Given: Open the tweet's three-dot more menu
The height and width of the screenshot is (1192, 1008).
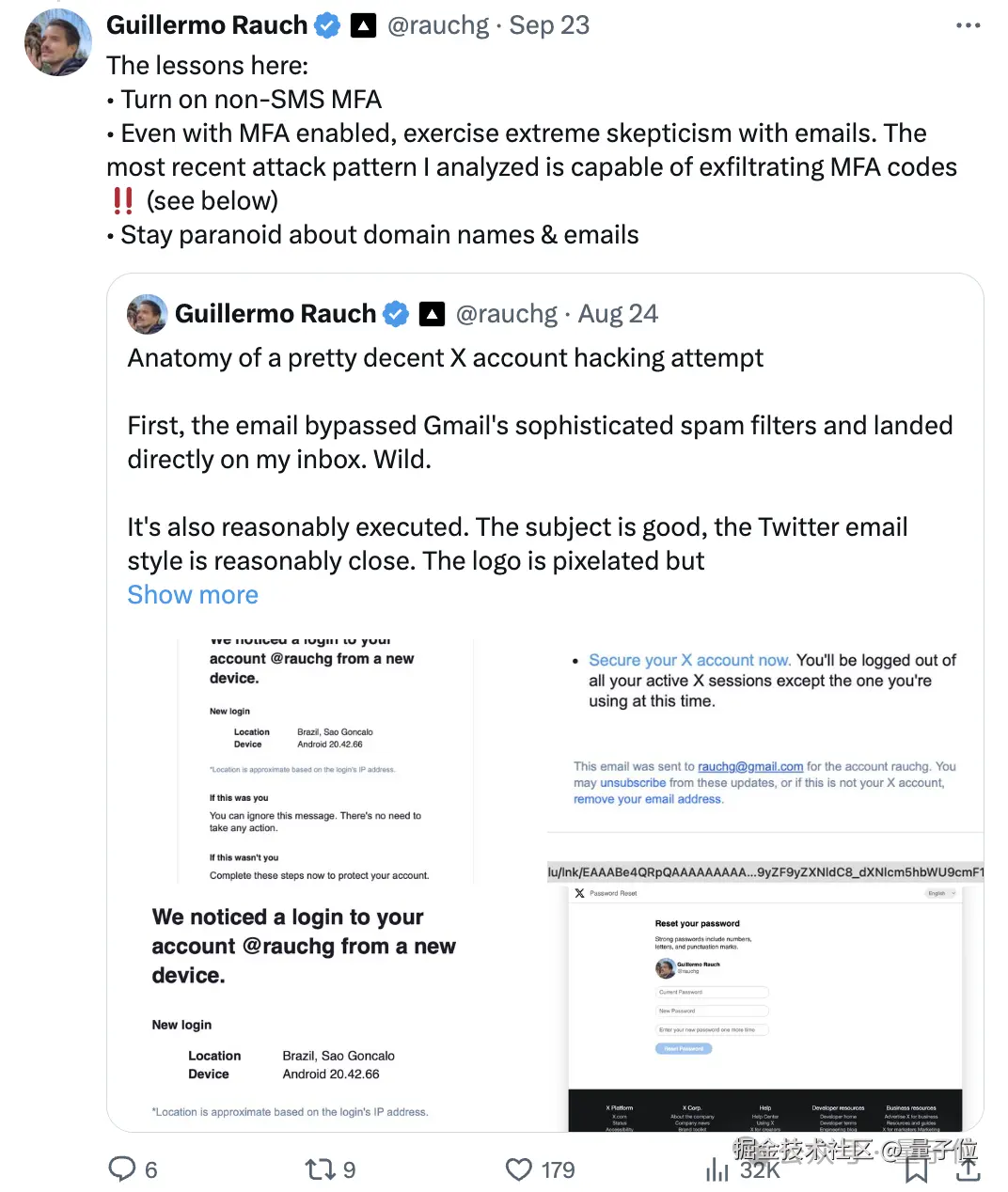Looking at the screenshot, I should coord(968,25).
